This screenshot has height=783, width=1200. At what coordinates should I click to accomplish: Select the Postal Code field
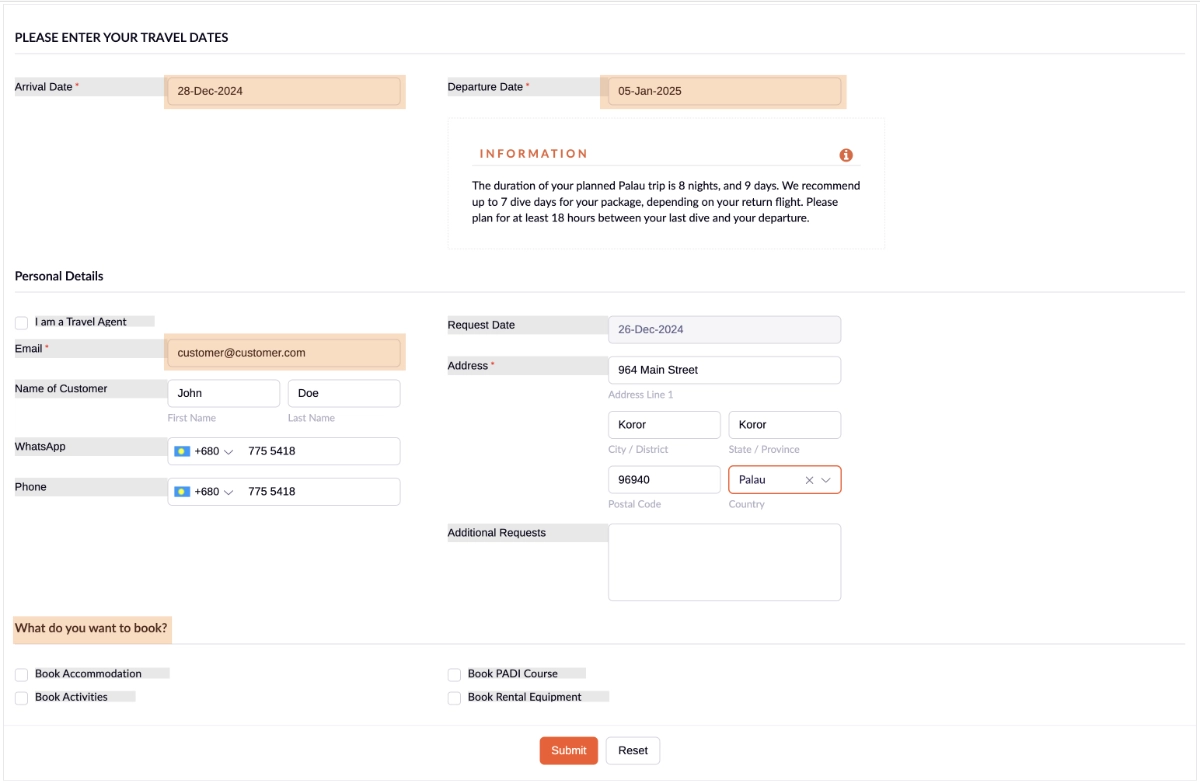[x=664, y=480]
